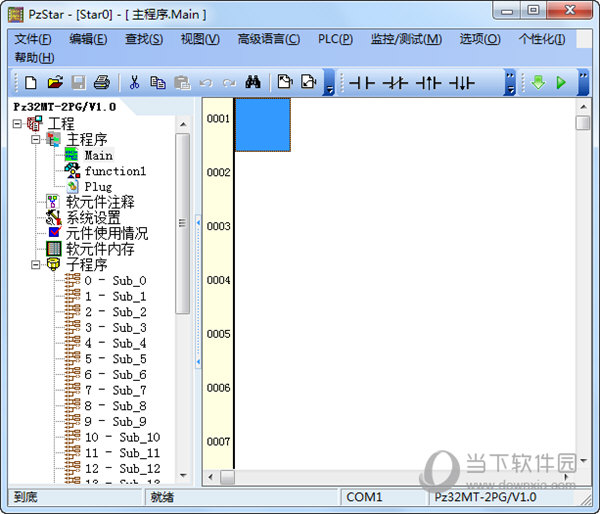Click the Cut scissors icon
This screenshot has width=600, height=514.
click(134, 83)
